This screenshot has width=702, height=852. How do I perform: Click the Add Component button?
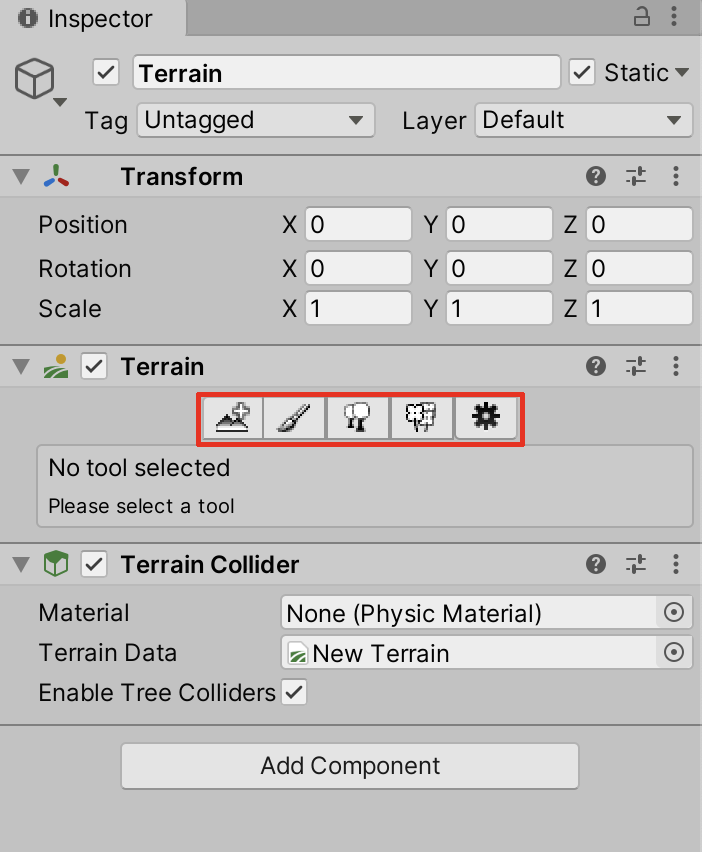pos(350,766)
